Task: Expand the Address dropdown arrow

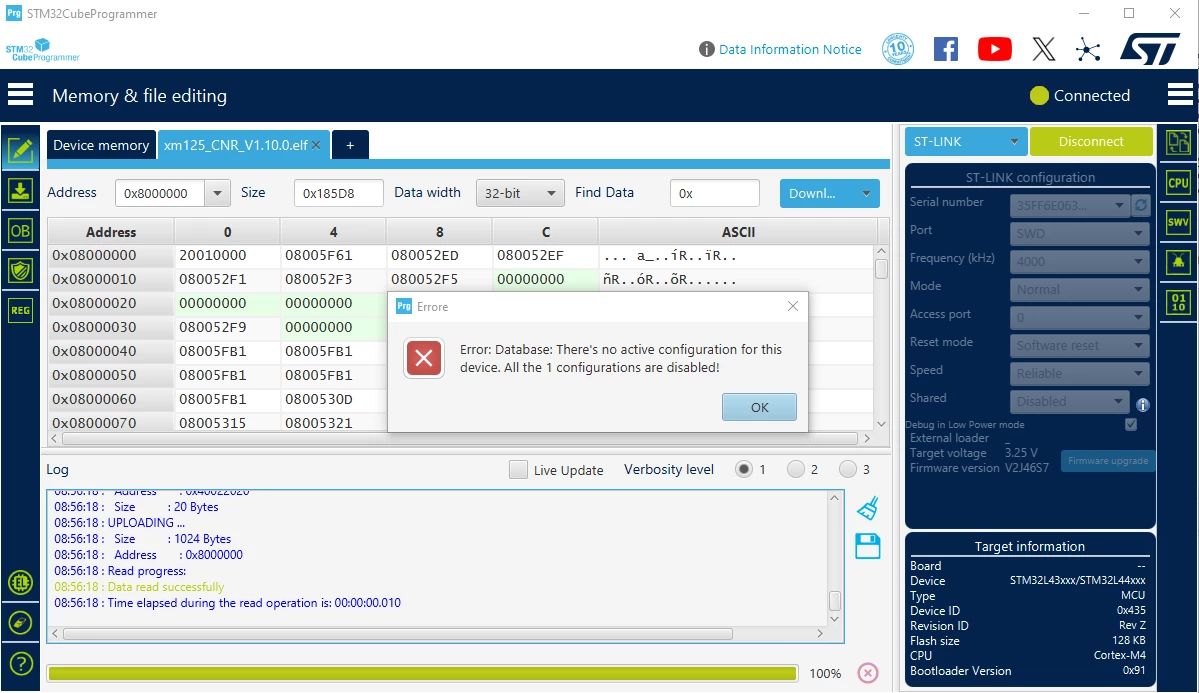Action: [x=217, y=194]
